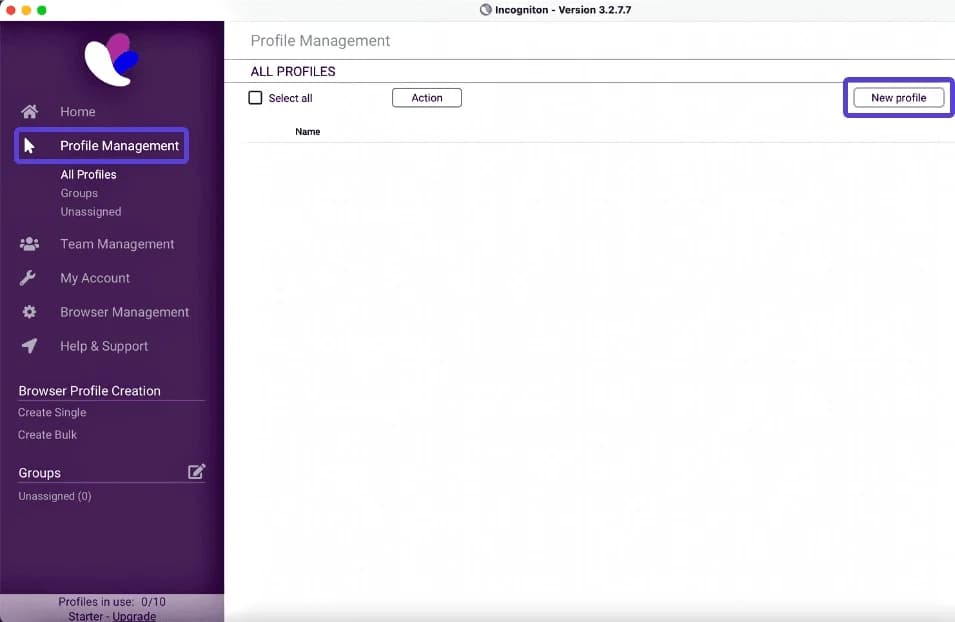Go to the My Account section
955x622 pixels.
[95, 278]
